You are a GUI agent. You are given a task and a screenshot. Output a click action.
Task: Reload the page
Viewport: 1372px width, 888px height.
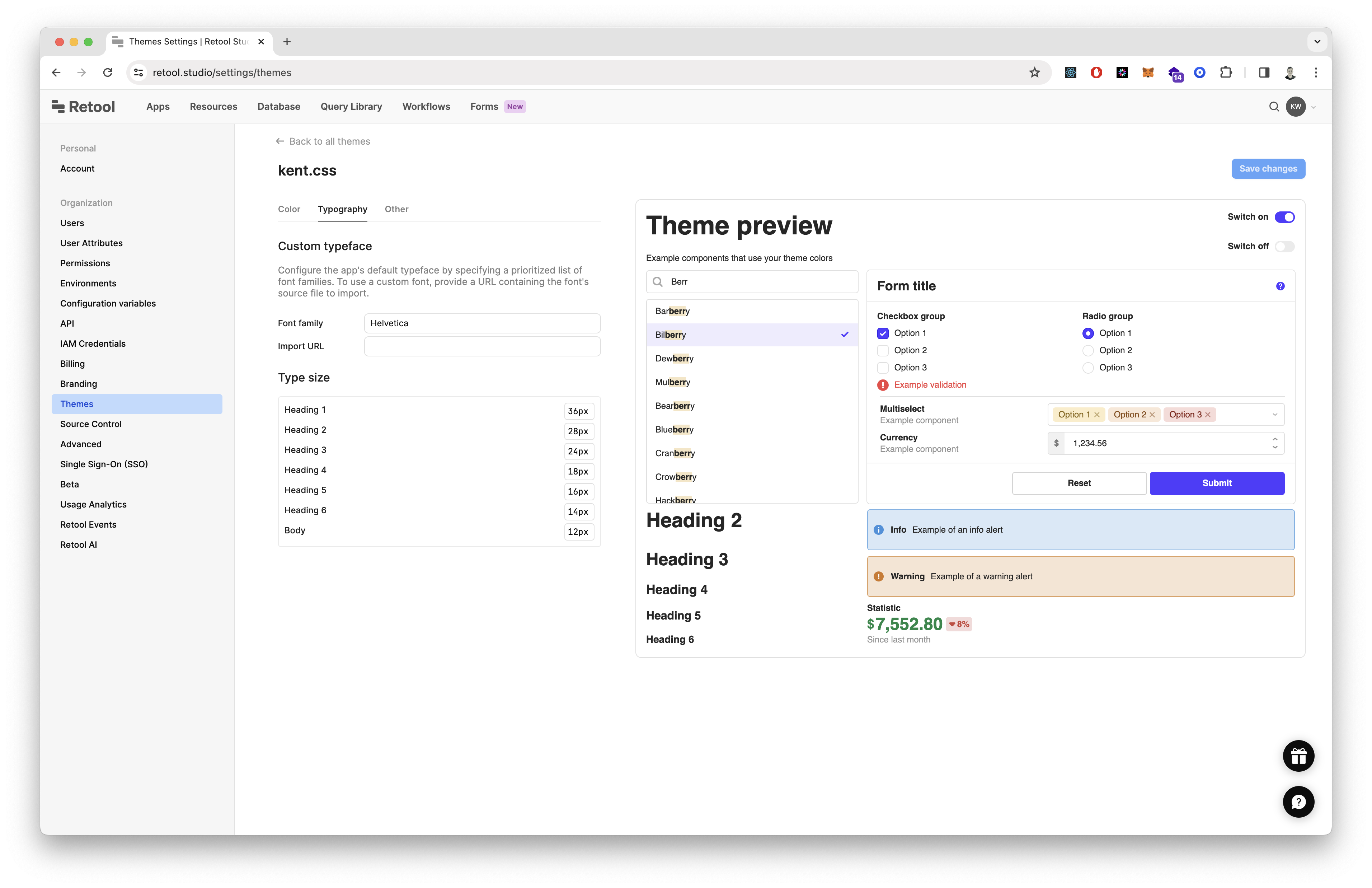[x=108, y=73]
